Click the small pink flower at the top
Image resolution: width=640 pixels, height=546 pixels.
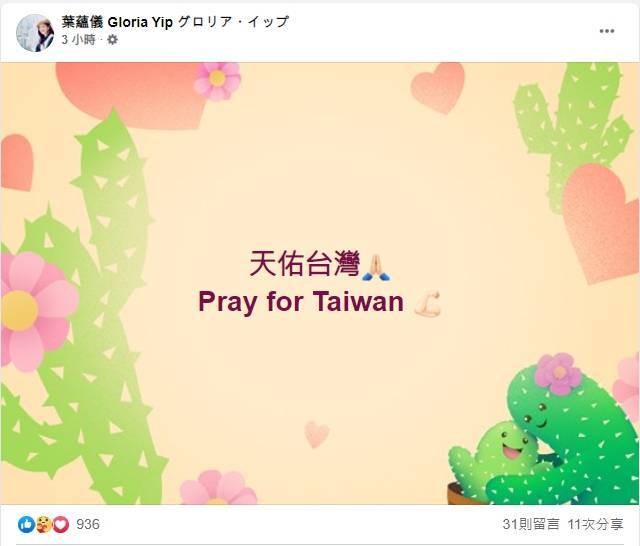[217, 80]
